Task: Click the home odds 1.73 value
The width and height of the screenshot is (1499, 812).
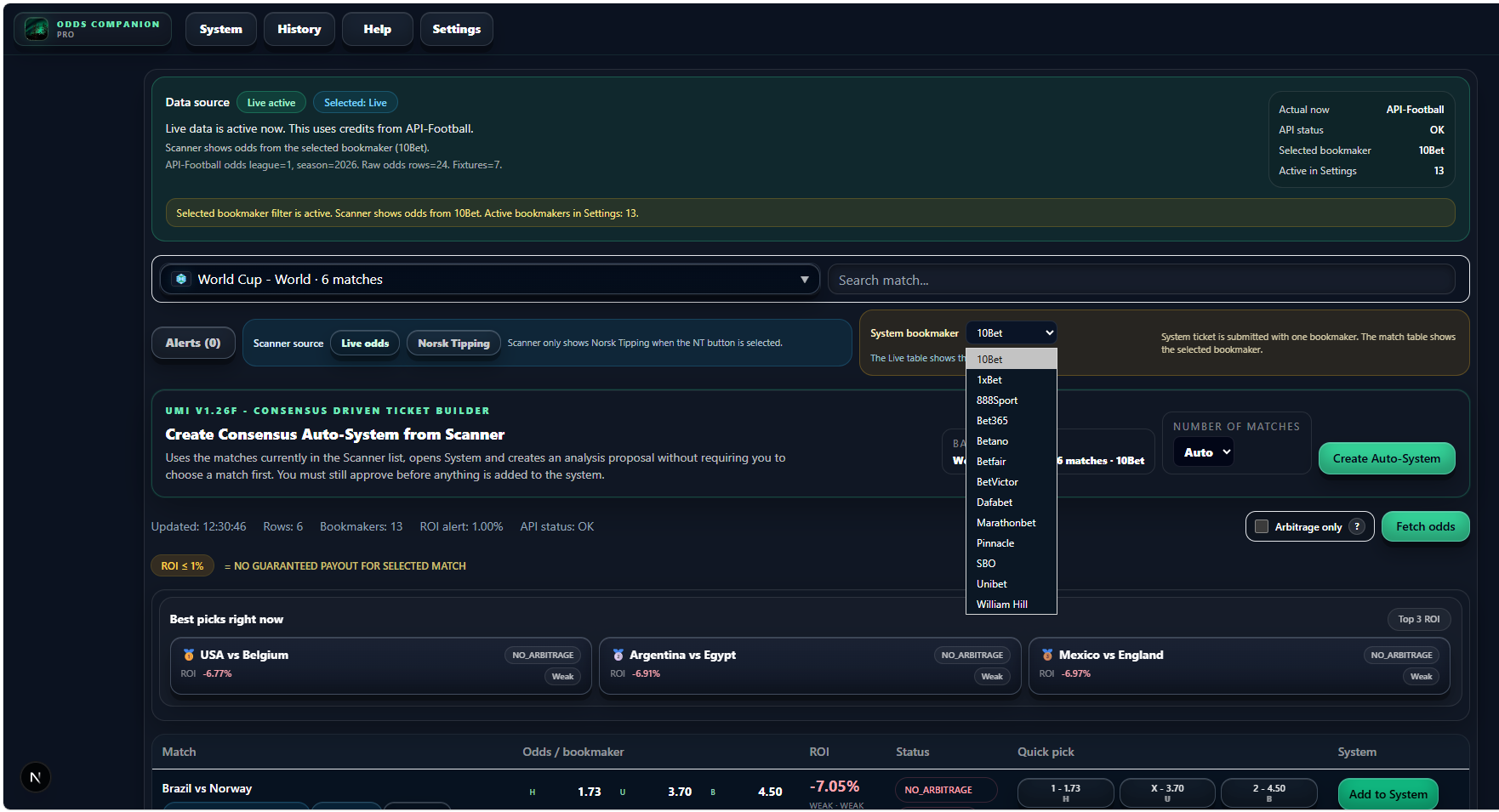Action: pyautogui.click(x=589, y=792)
